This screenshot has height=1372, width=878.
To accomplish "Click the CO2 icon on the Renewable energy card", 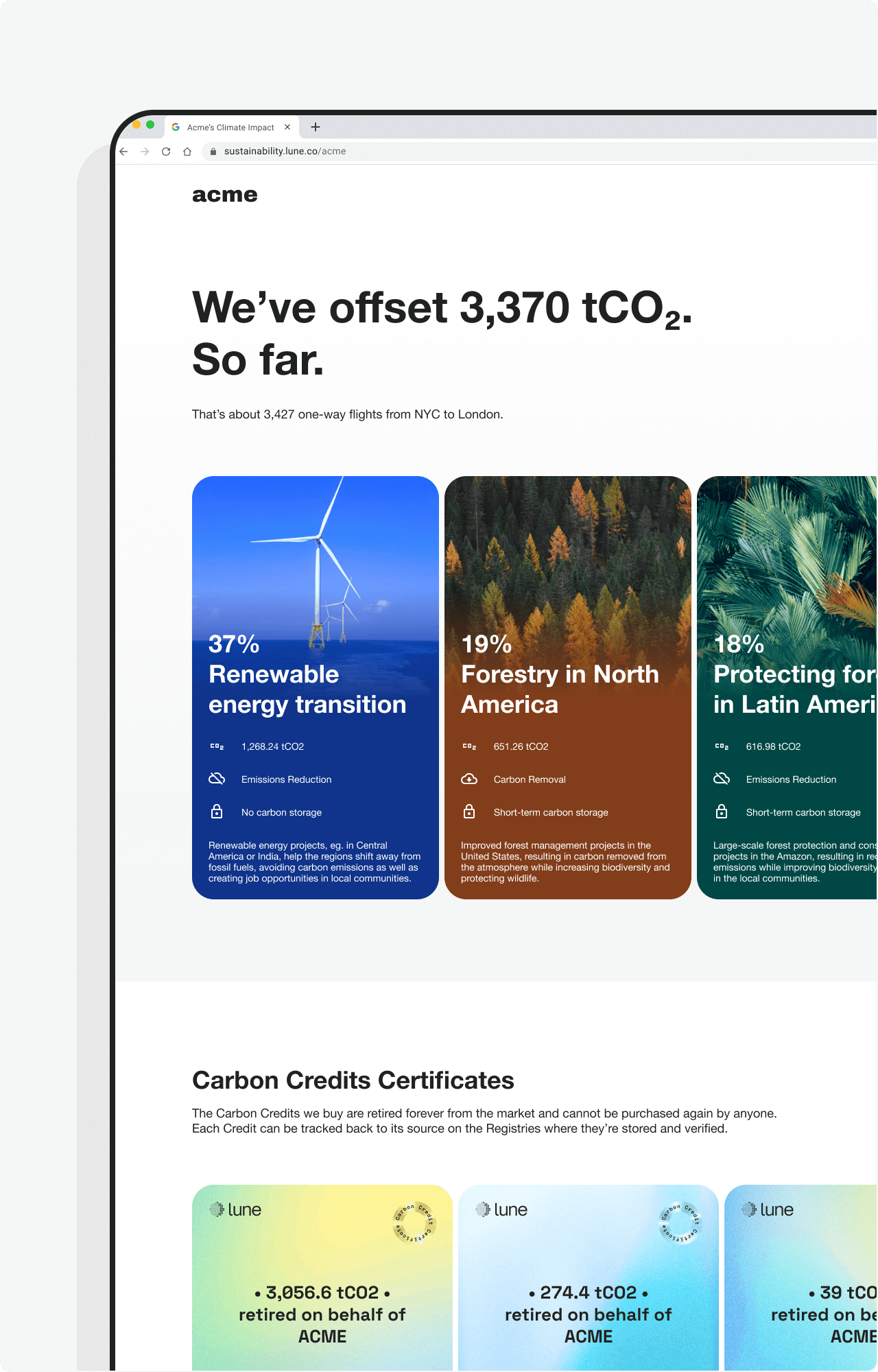I will click(217, 746).
